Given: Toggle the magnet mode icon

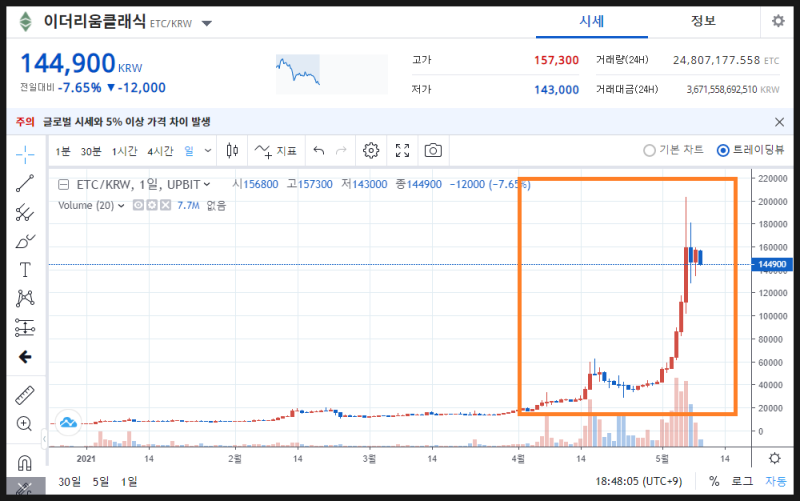Looking at the screenshot, I should (24, 463).
